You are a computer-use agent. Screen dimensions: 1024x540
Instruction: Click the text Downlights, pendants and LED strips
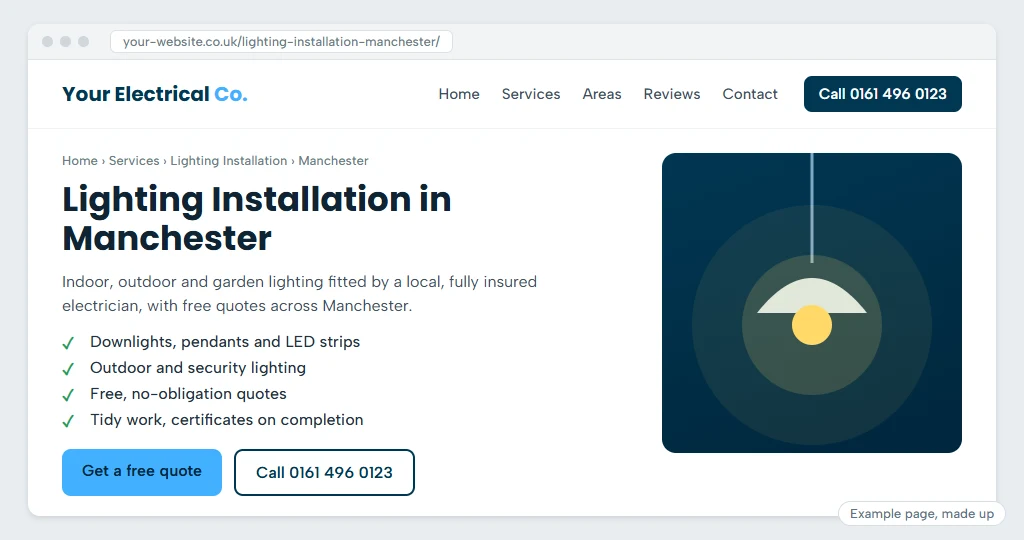(225, 342)
